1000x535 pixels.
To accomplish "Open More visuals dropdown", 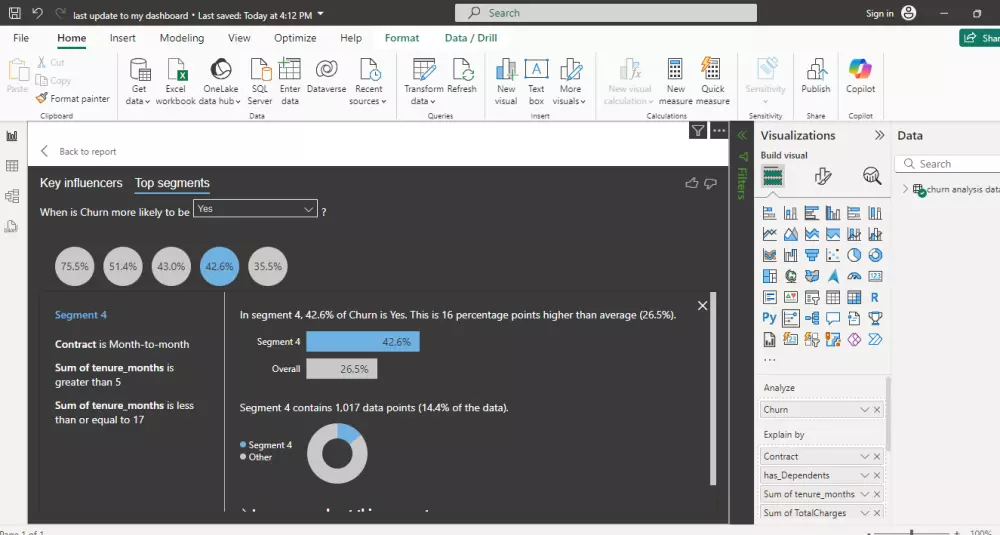I will [570, 82].
